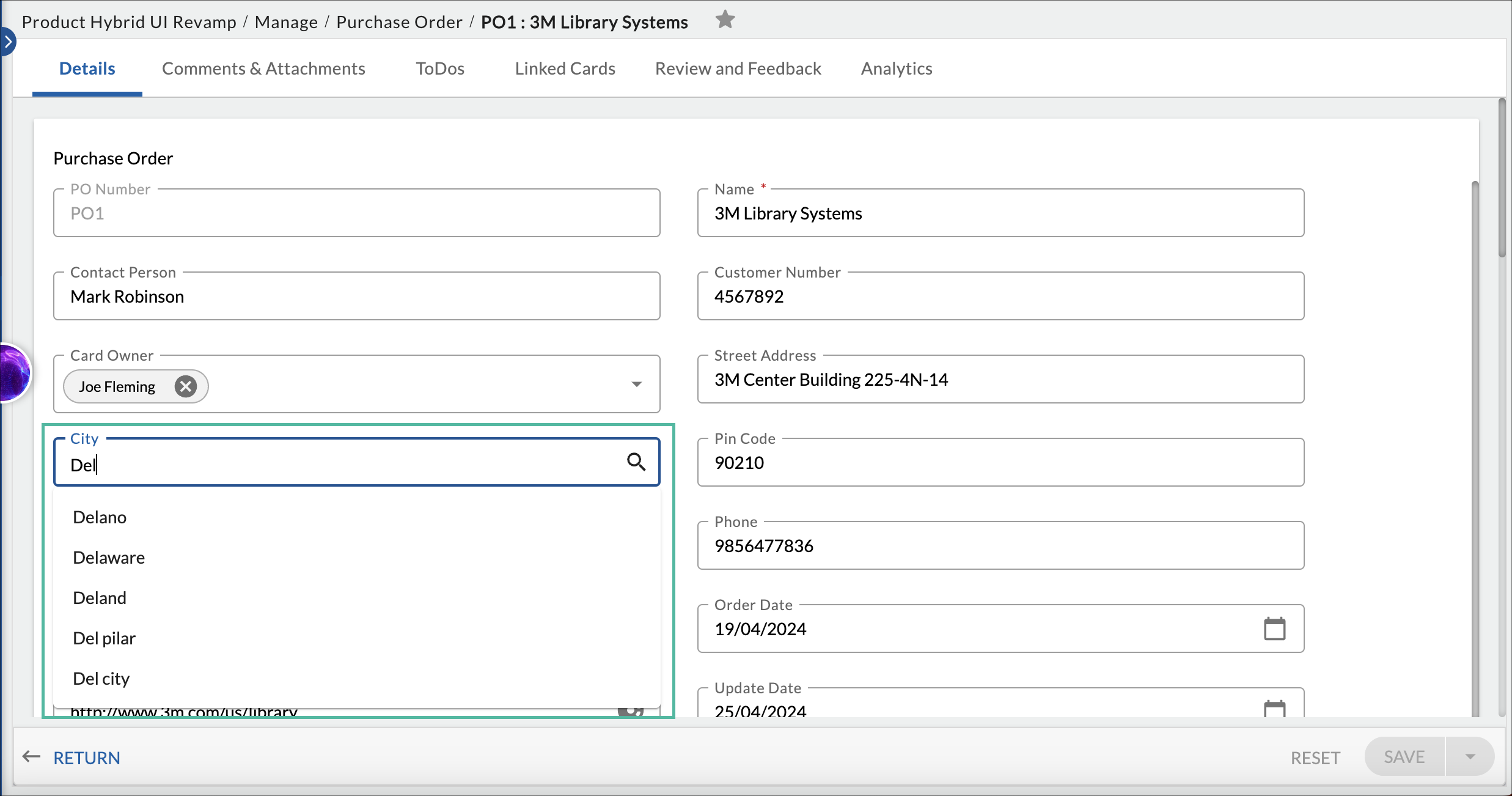Open Product Hybrid UI Revamp breadcrumb

pyautogui.click(x=130, y=22)
